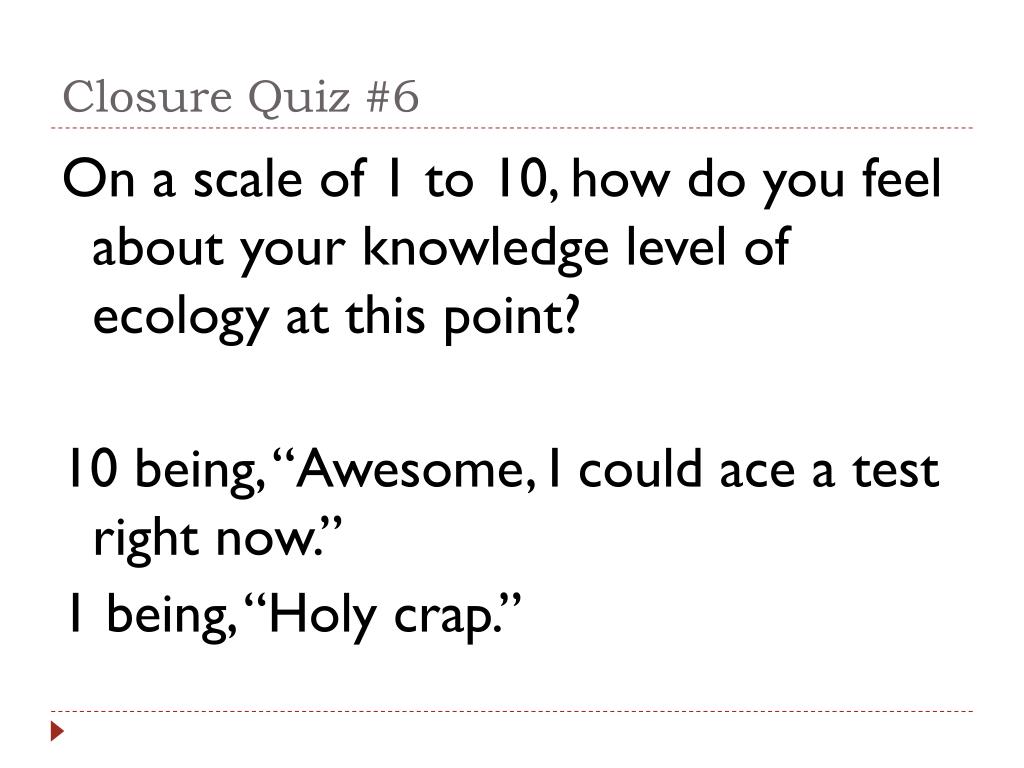Click the word "knowledge" in the question

click(486, 250)
